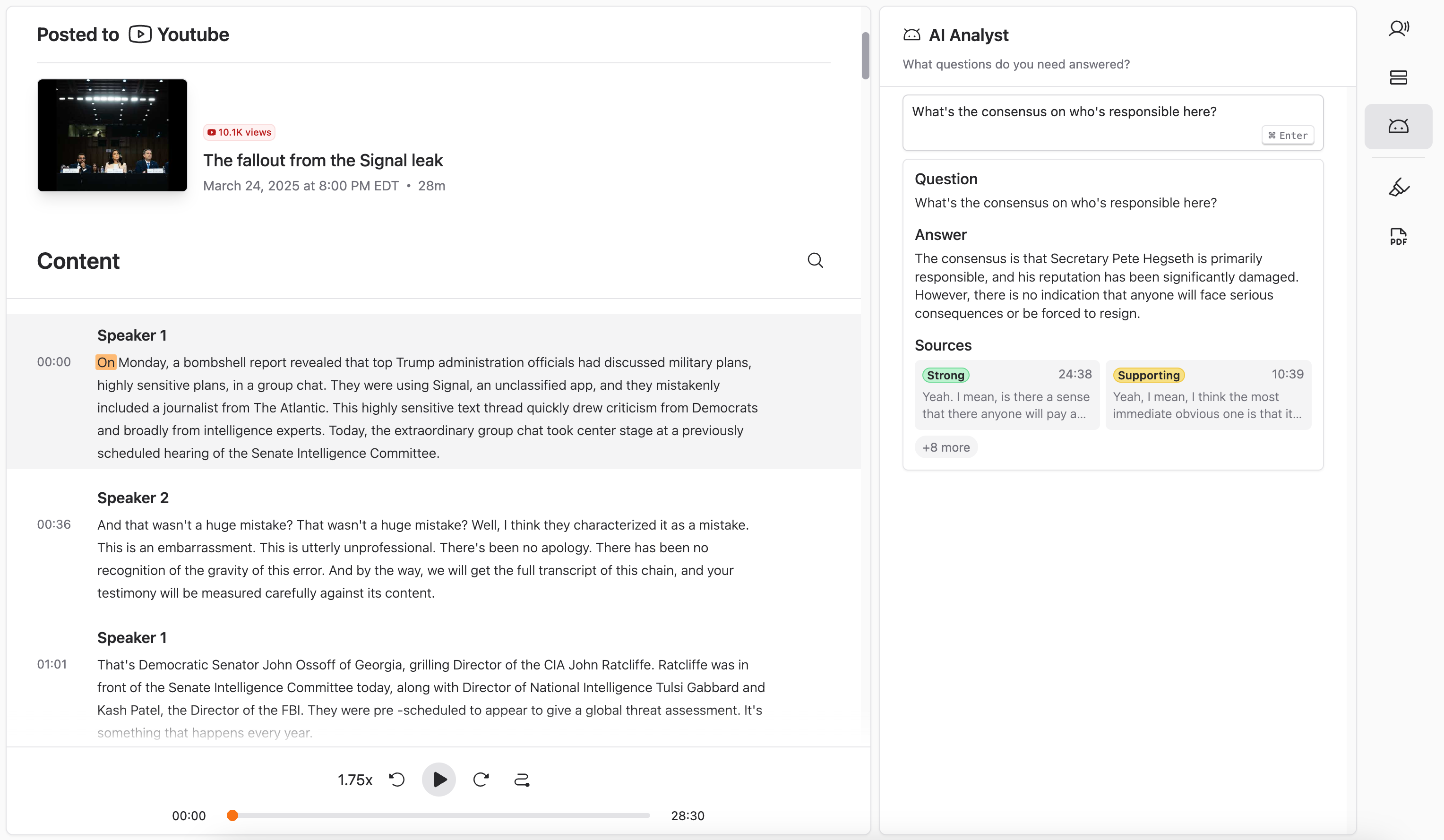The image size is (1444, 840).
Task: Click the Strong relevance badge
Action: pyautogui.click(x=945, y=375)
